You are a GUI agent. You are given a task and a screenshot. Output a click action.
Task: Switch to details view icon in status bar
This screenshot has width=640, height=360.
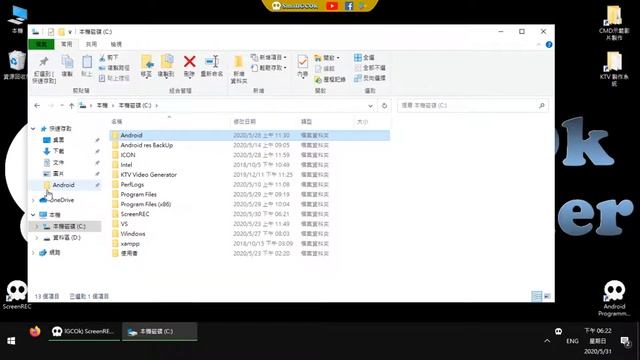[x=537, y=296]
